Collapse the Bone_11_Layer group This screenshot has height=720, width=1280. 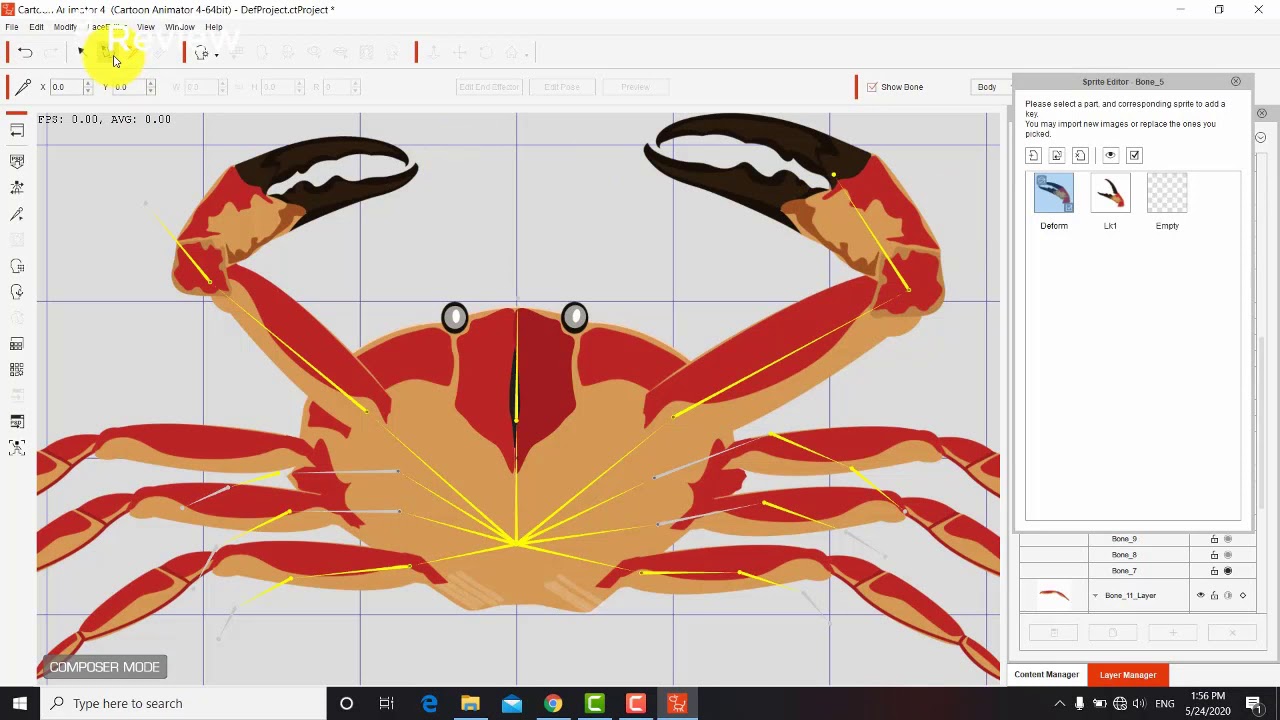click(x=1095, y=596)
